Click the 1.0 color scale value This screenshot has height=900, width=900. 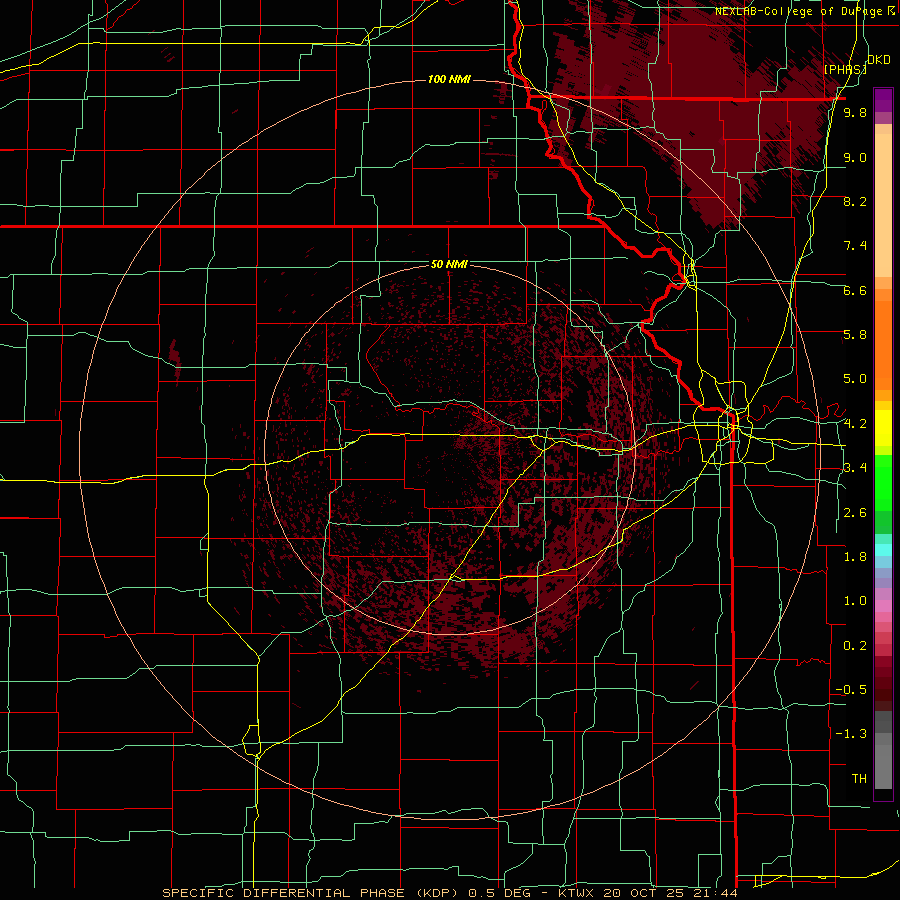pyautogui.click(x=855, y=601)
